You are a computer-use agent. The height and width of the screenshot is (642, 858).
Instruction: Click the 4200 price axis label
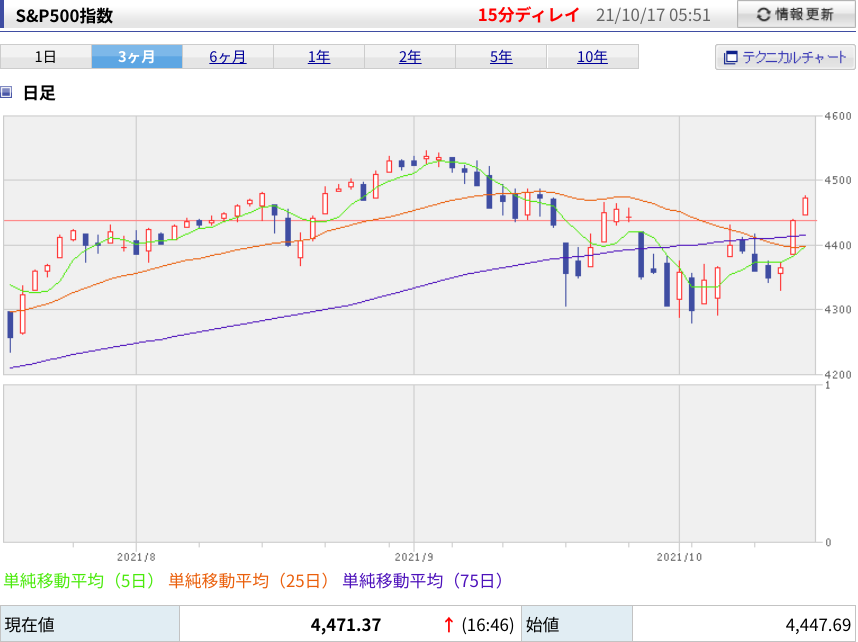pyautogui.click(x=838, y=375)
